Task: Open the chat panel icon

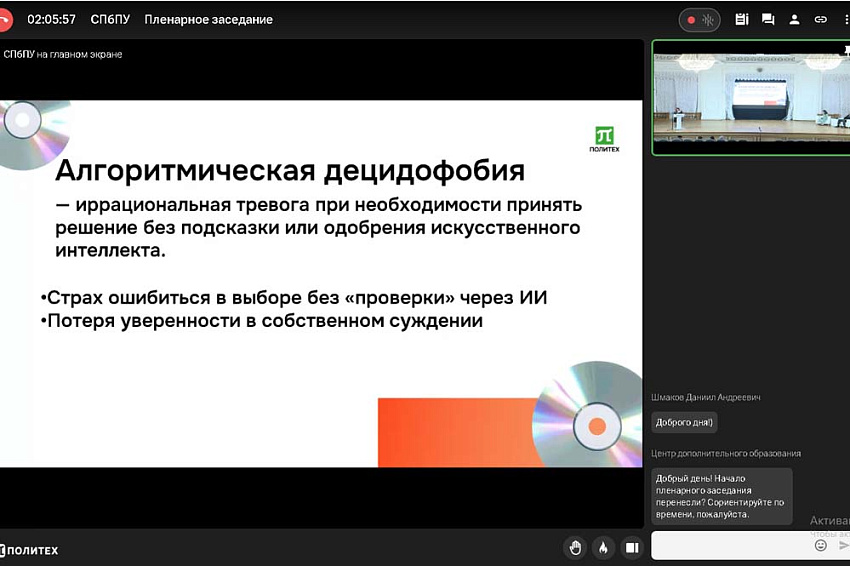Action: tap(768, 19)
